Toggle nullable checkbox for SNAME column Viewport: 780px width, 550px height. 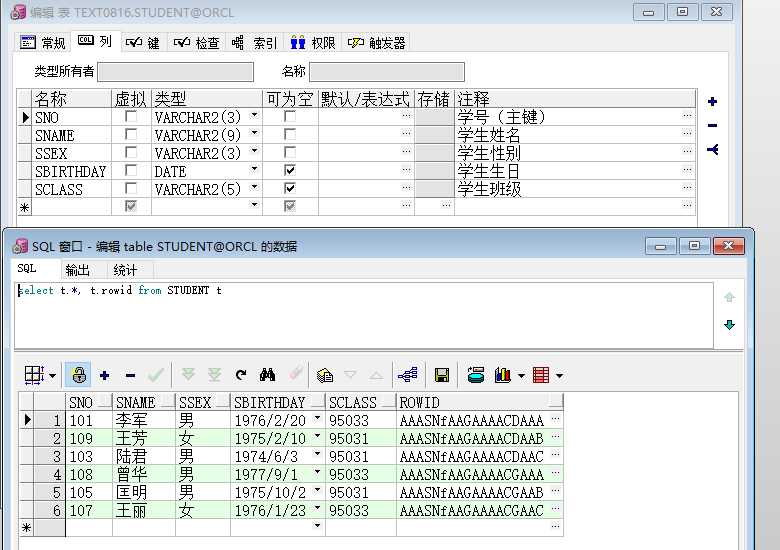pyautogui.click(x=290, y=134)
